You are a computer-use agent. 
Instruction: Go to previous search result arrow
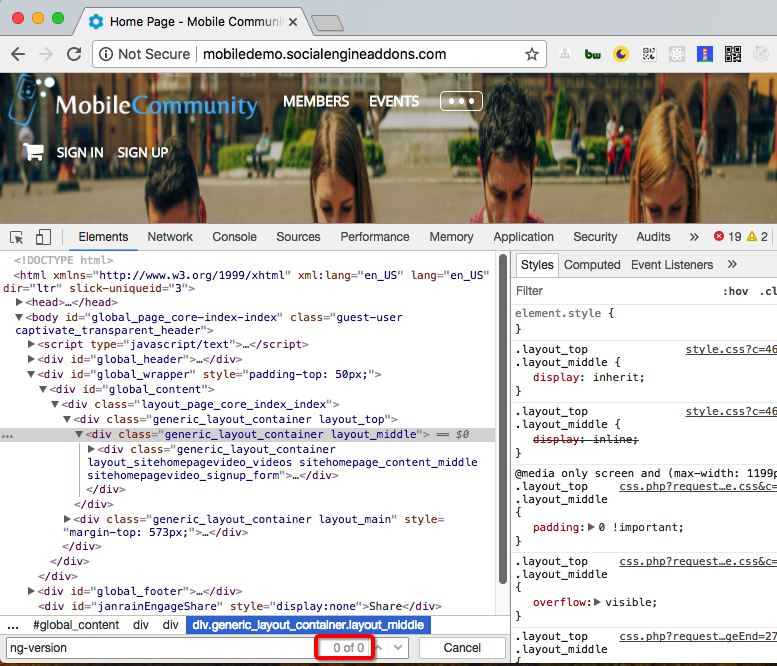coord(379,647)
